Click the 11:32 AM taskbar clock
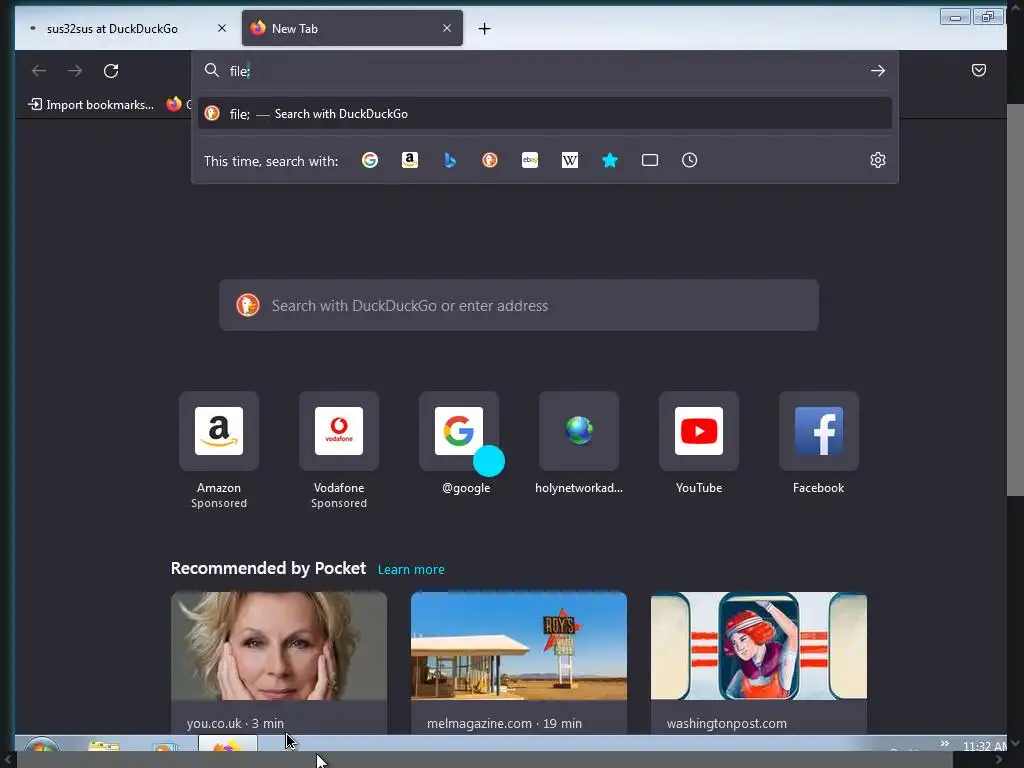Image resolution: width=1024 pixels, height=768 pixels. (984, 746)
